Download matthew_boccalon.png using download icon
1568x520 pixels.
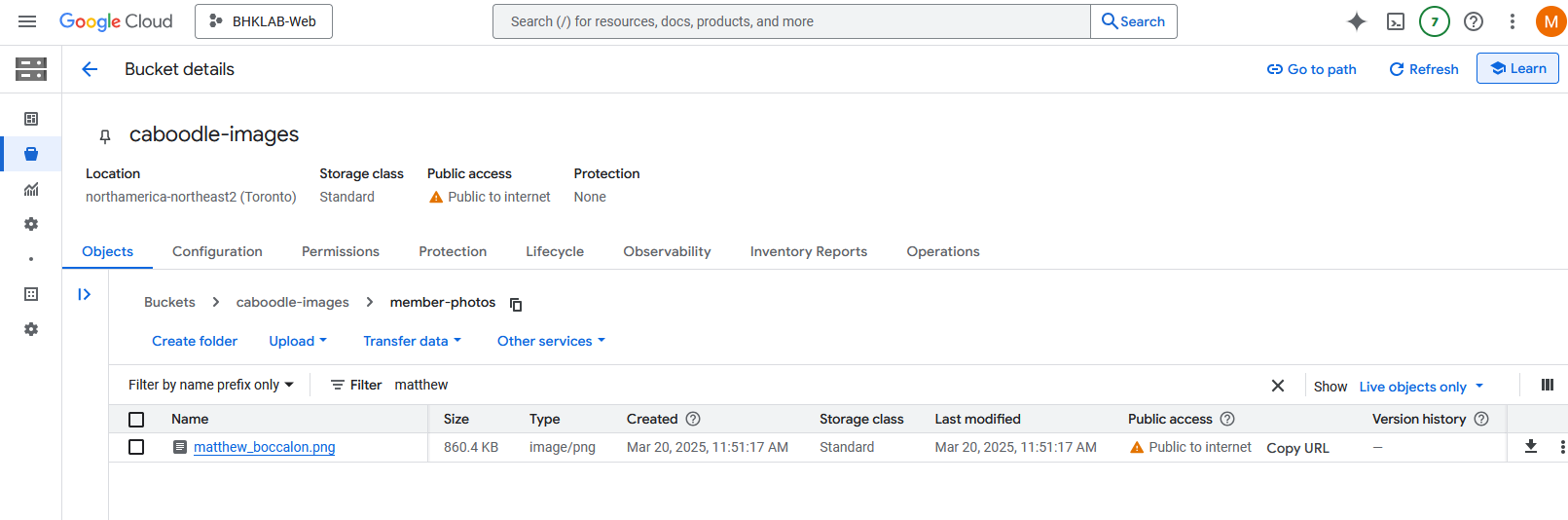[1530, 447]
